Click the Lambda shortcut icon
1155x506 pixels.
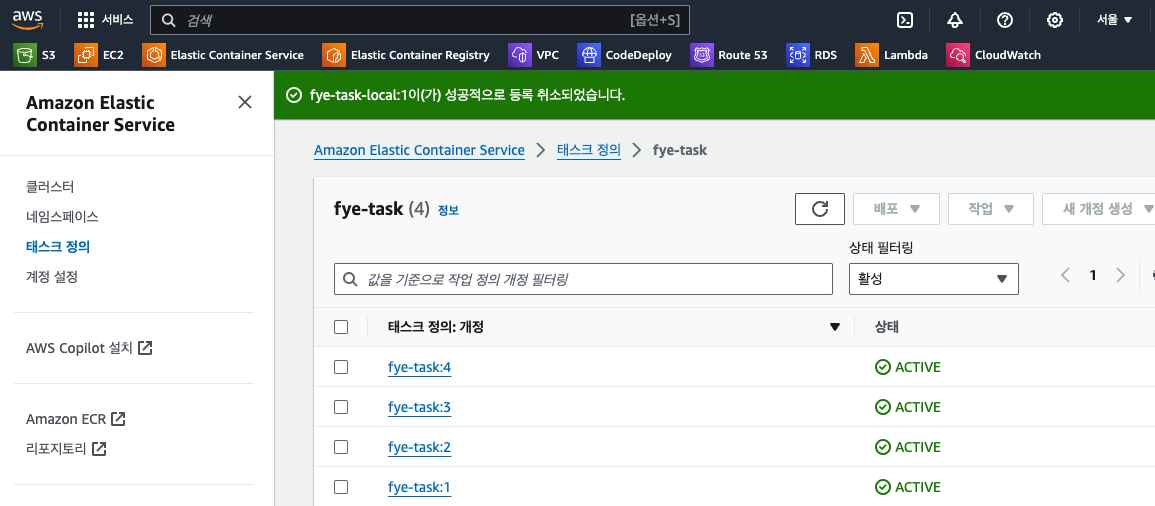[867, 55]
